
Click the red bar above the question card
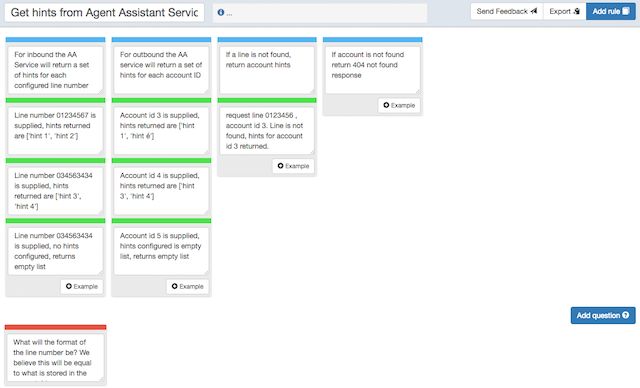56,328
